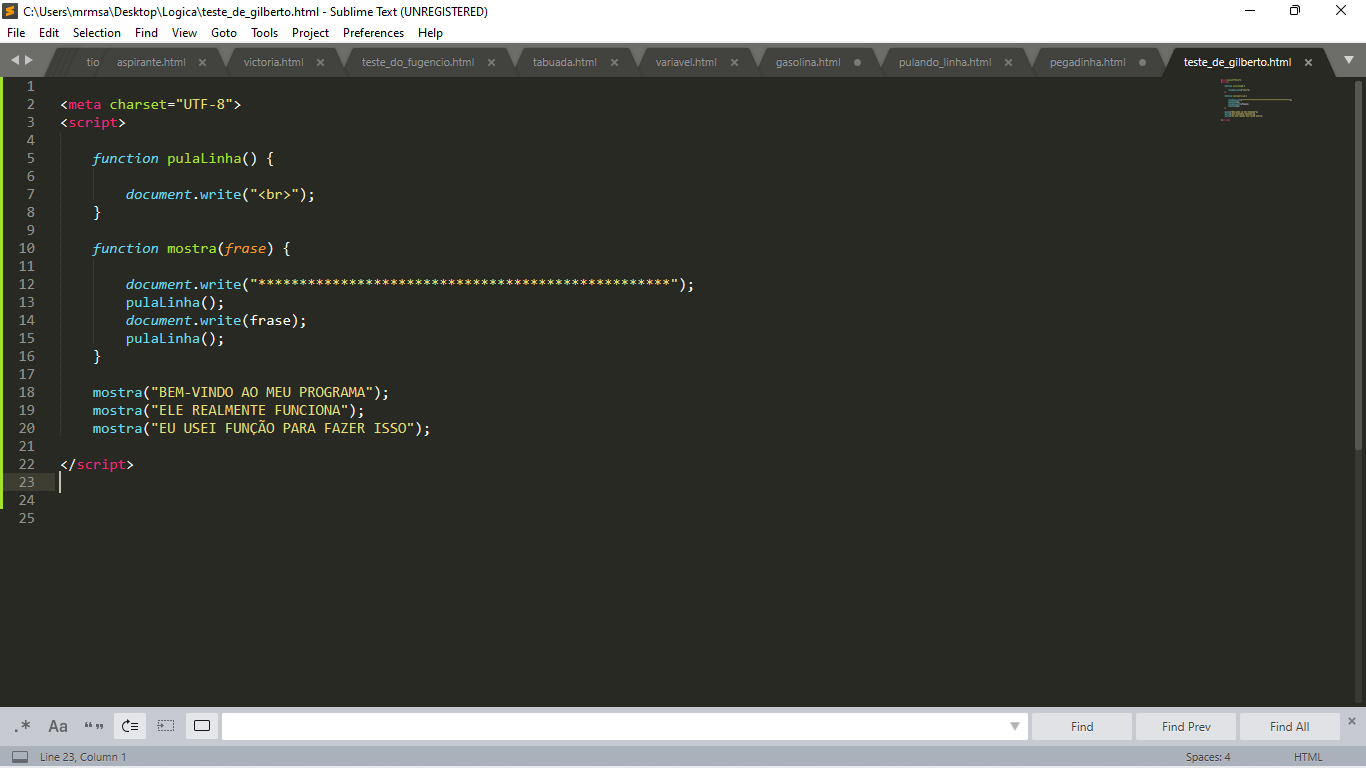This screenshot has height=768, width=1366.
Task: Click the editor vertical scrollbar
Action: pos(1359,263)
